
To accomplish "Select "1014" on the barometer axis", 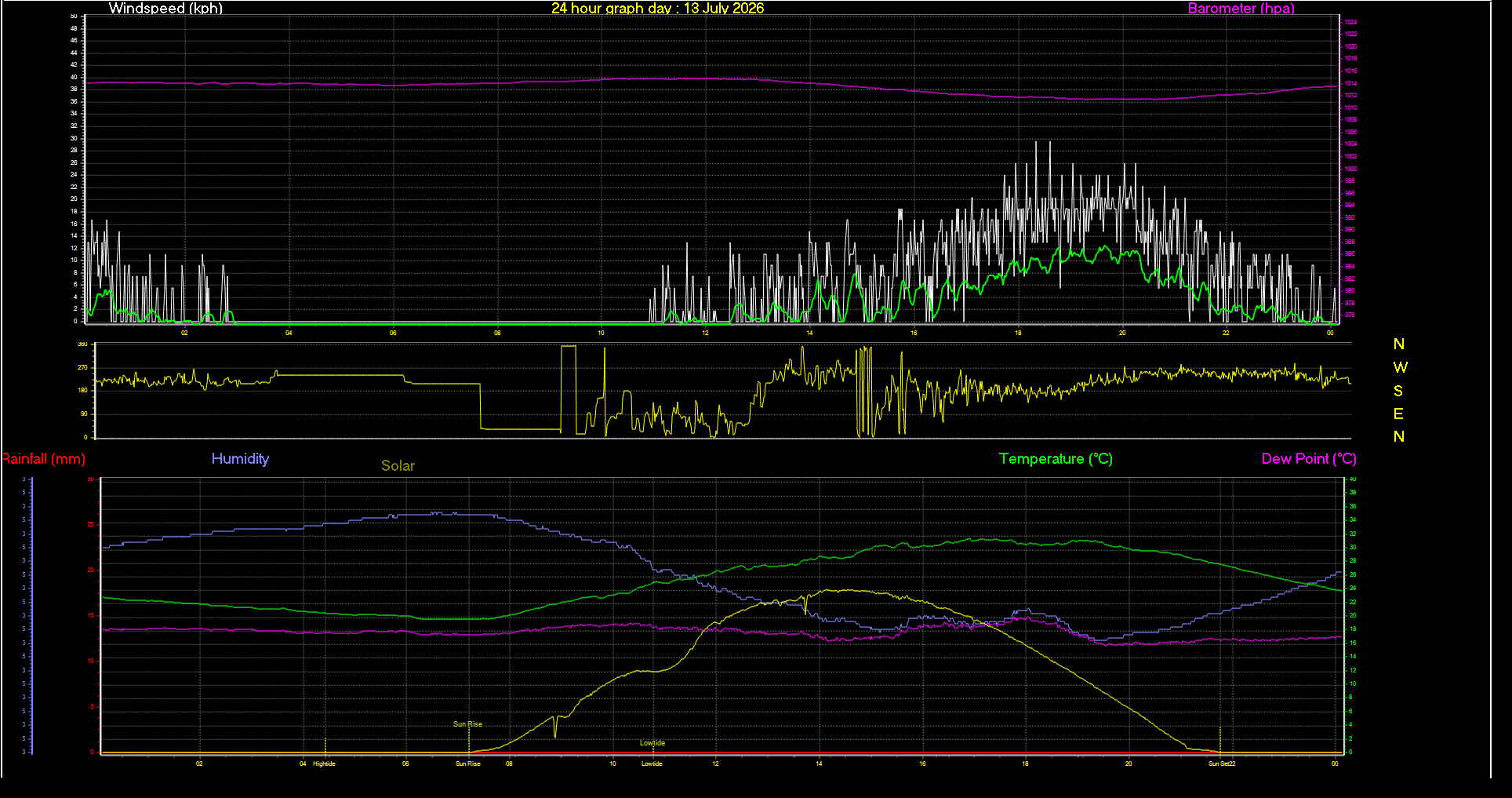I will click(1350, 83).
